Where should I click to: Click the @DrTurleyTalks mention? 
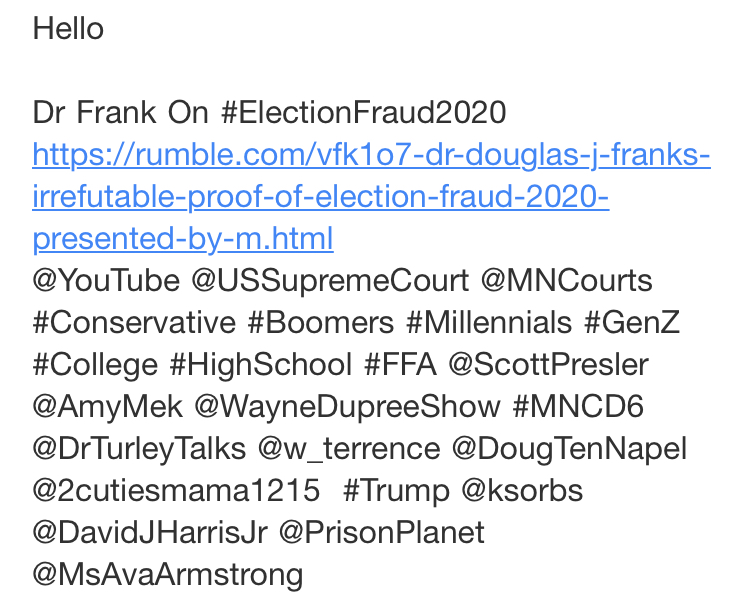[139, 449]
